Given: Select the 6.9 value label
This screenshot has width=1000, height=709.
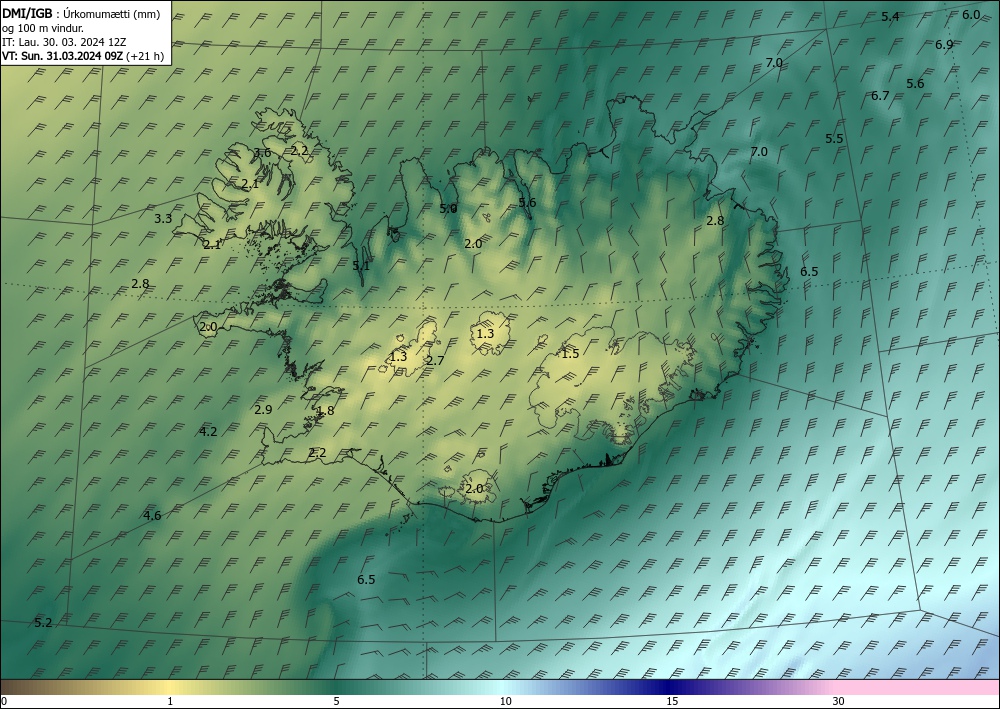Looking at the screenshot, I should (945, 45).
